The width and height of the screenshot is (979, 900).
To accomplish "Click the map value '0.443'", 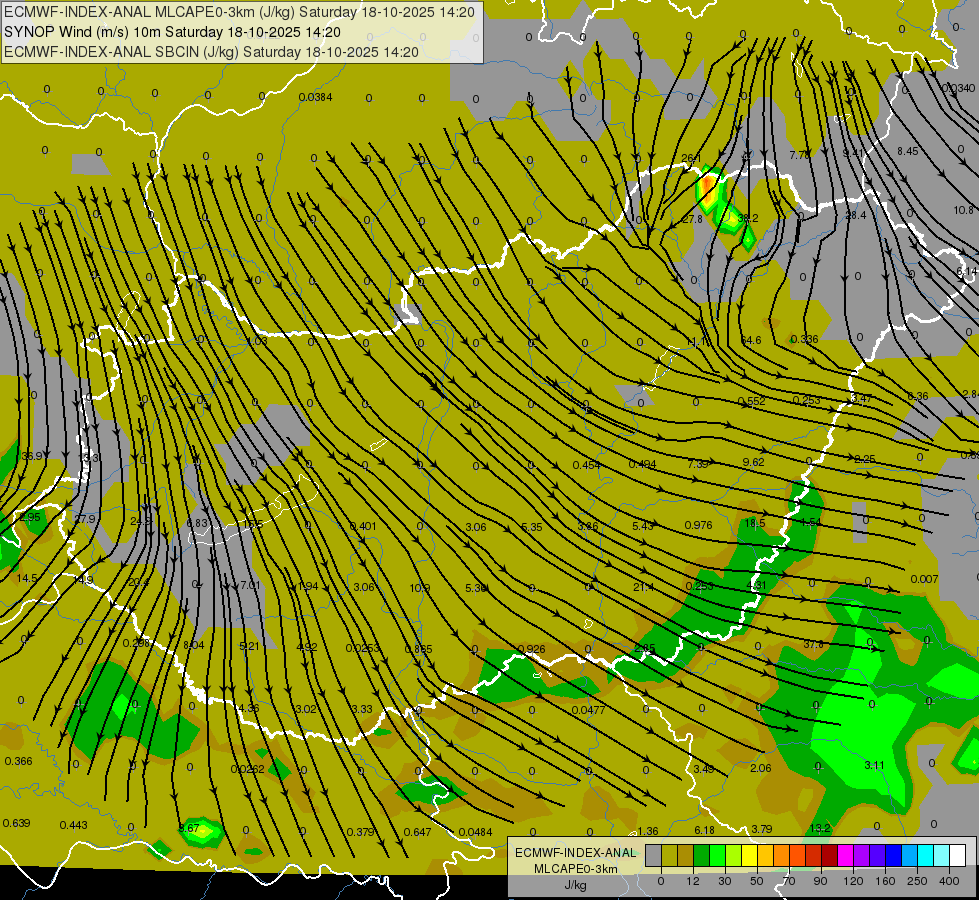I will pyautogui.click(x=74, y=825).
